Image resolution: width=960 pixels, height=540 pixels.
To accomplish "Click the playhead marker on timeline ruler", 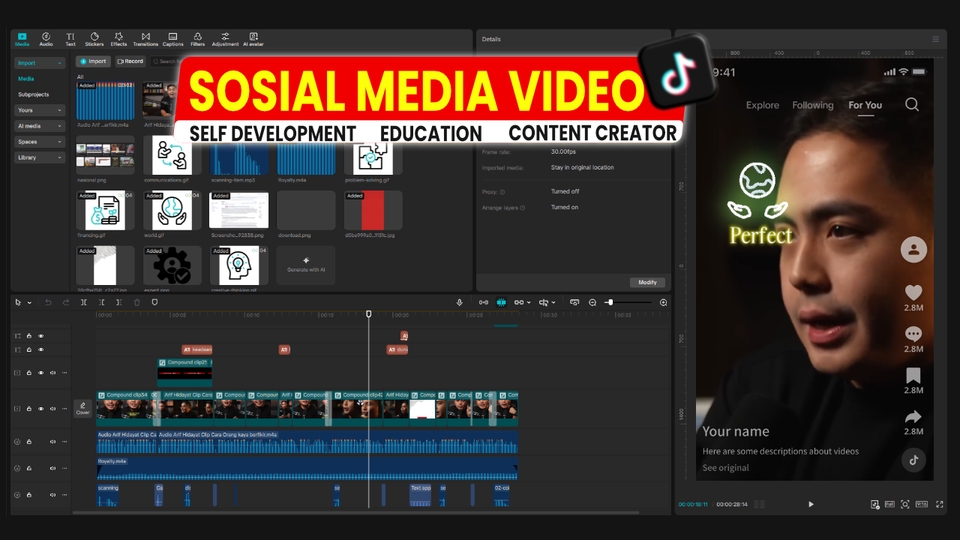I will (369, 314).
